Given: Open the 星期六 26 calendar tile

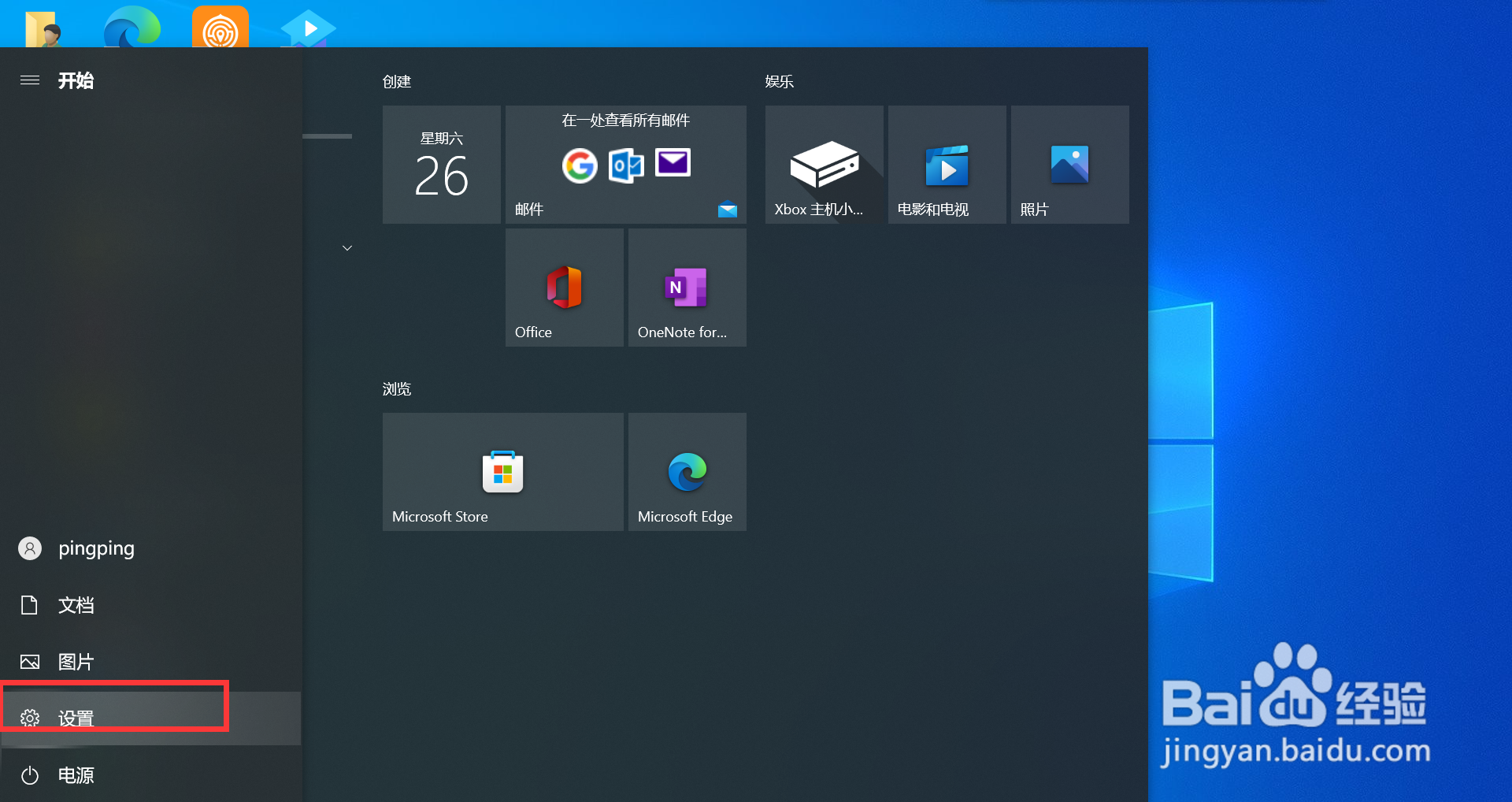Looking at the screenshot, I should [442, 165].
